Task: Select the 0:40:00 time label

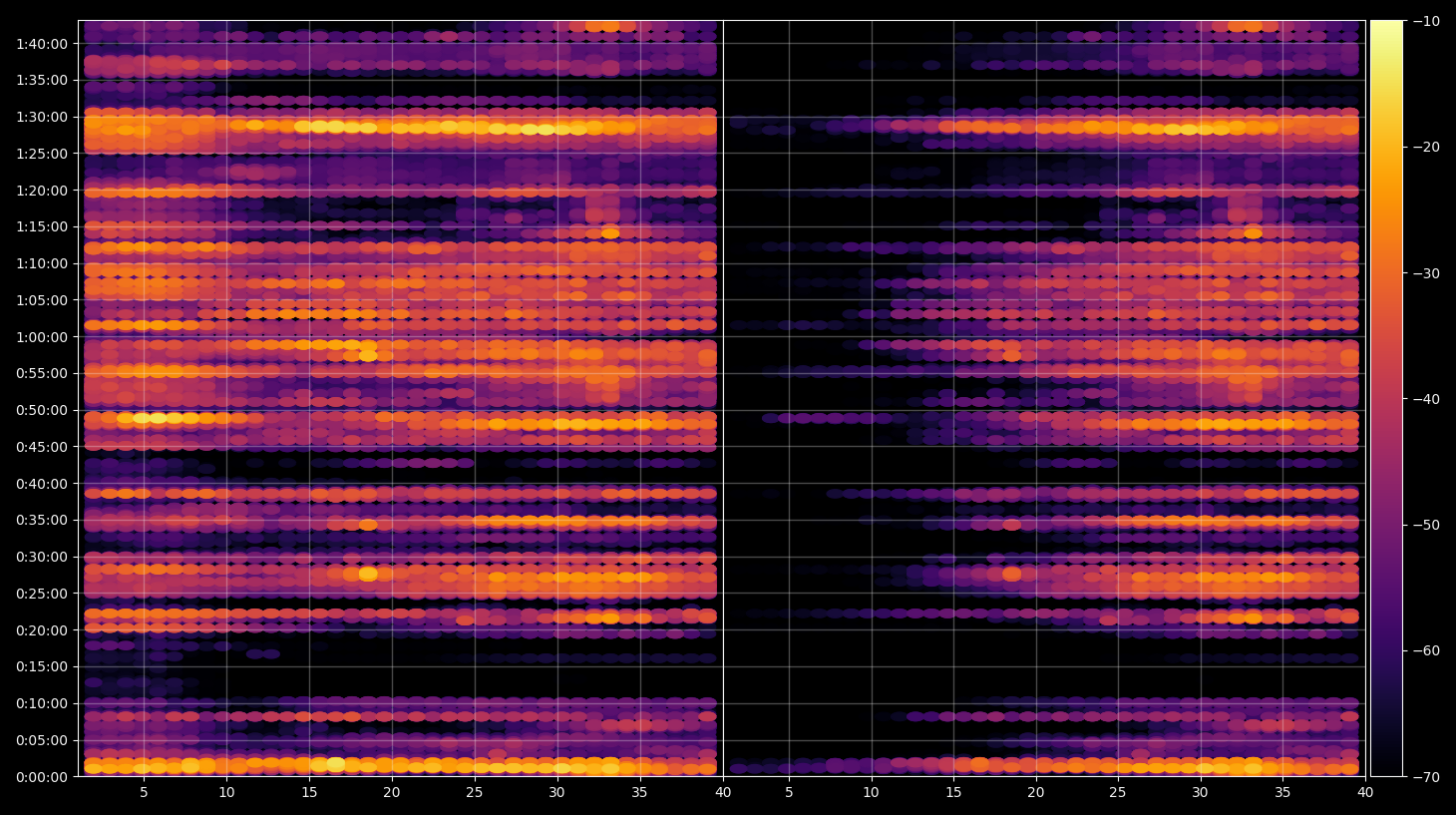Action: click(42, 484)
